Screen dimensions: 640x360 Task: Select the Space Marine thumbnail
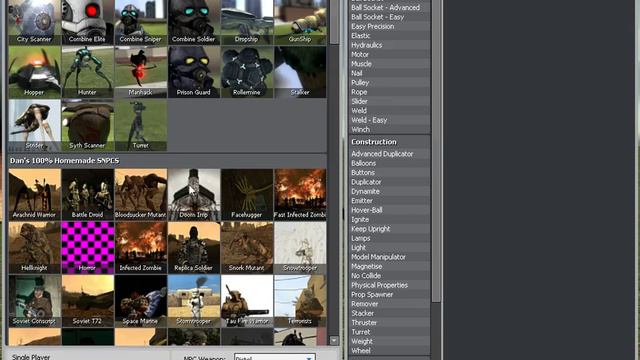(x=140, y=301)
